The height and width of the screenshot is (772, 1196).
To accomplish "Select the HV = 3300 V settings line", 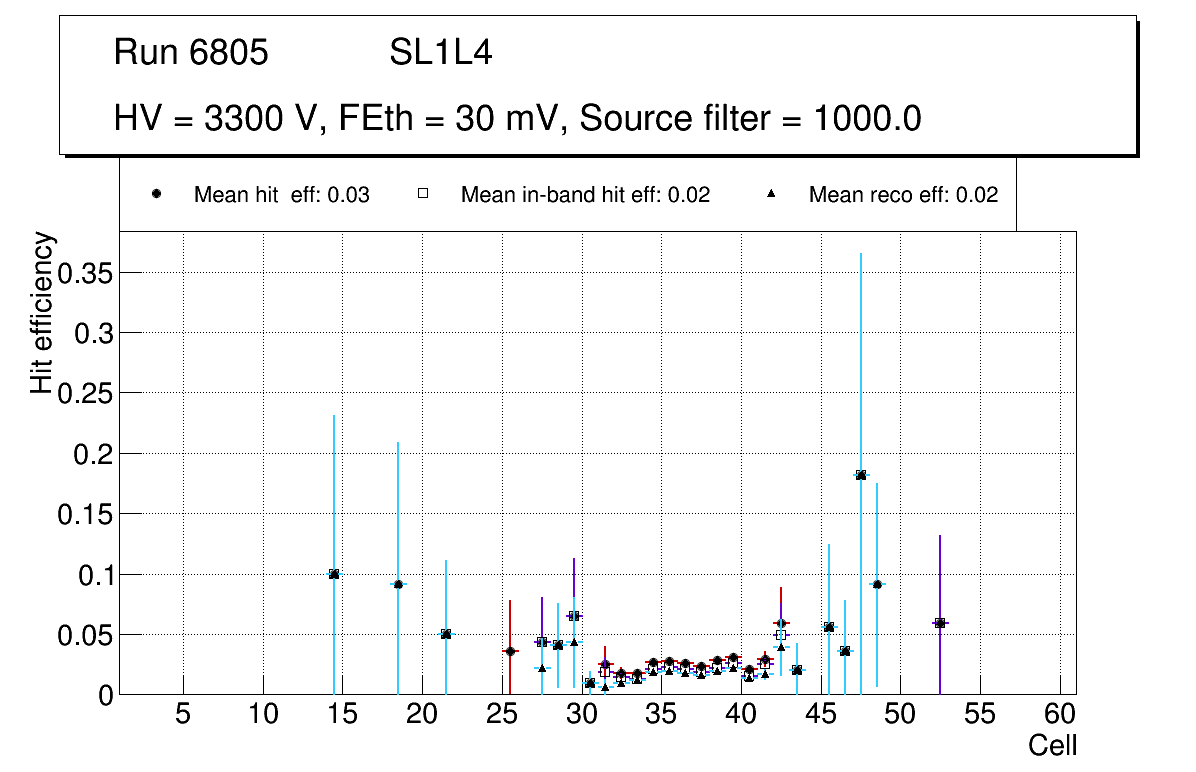I will 517,119.
